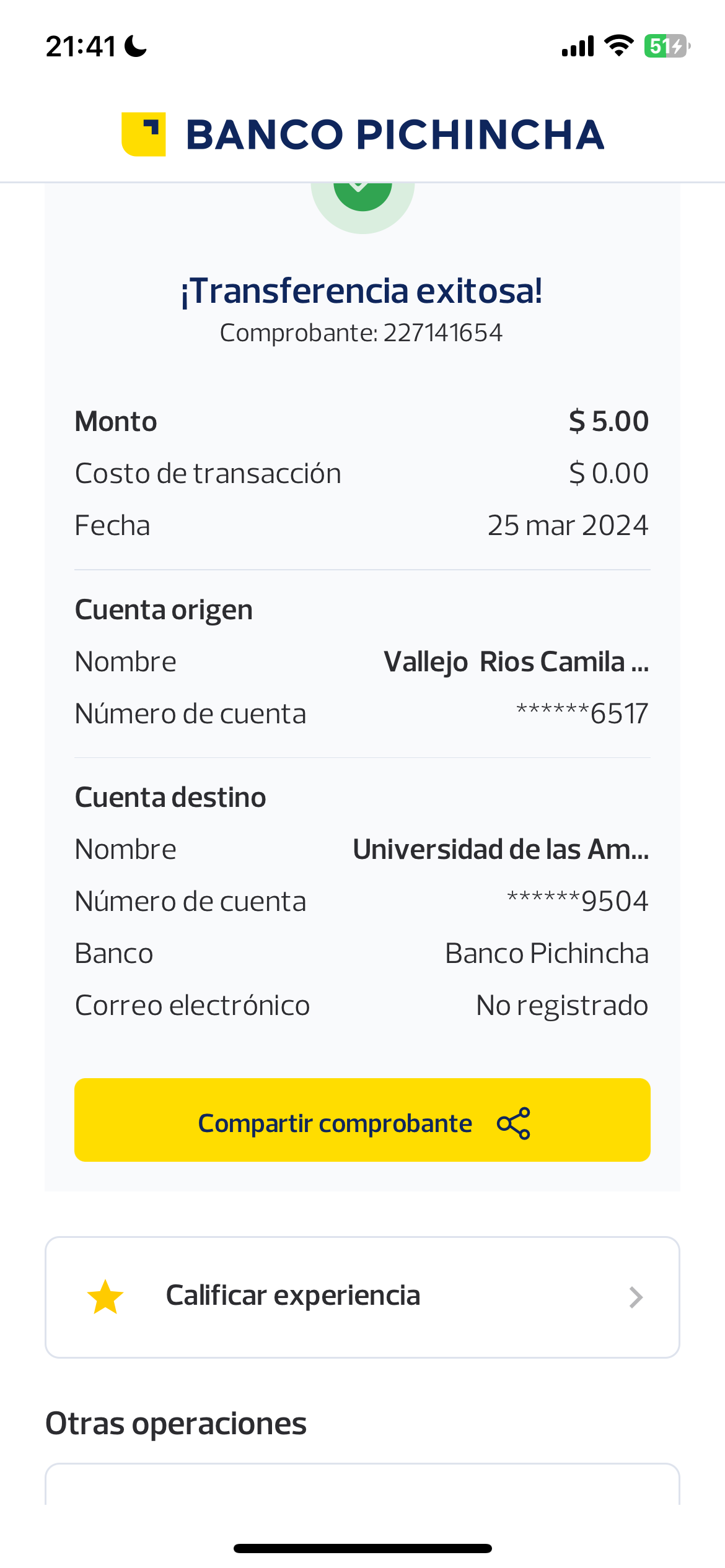Tap the Do Not Disturb moon icon
725x1568 pixels.
(x=136, y=46)
